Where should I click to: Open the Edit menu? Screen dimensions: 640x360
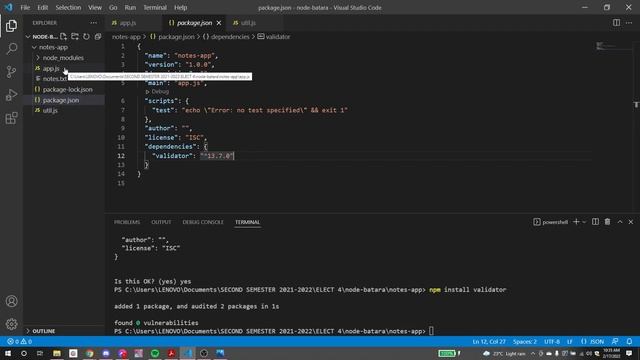[x=42, y=7]
